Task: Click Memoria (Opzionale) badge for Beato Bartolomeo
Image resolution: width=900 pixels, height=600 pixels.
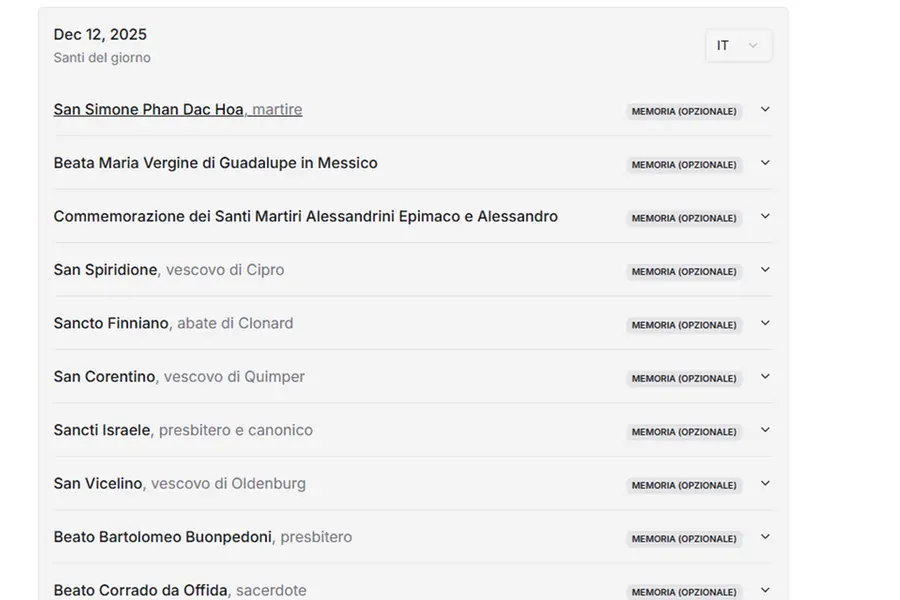Action: coord(684,539)
